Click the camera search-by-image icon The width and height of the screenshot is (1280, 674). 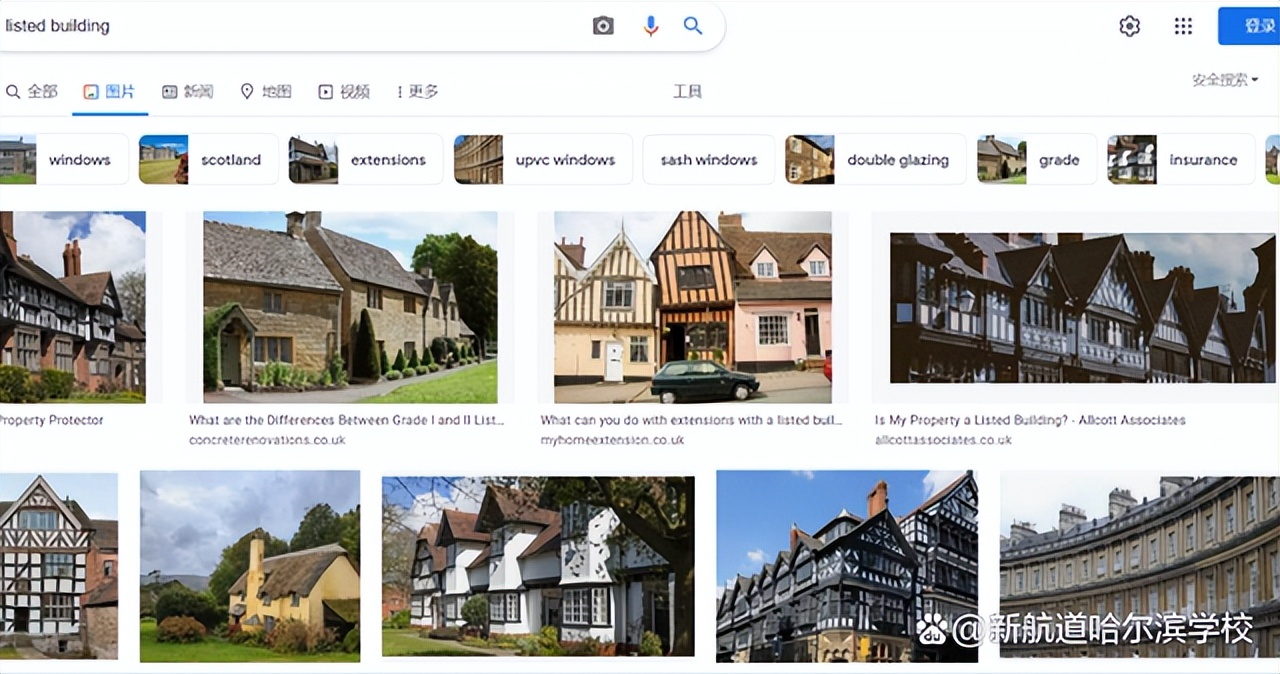[603, 26]
